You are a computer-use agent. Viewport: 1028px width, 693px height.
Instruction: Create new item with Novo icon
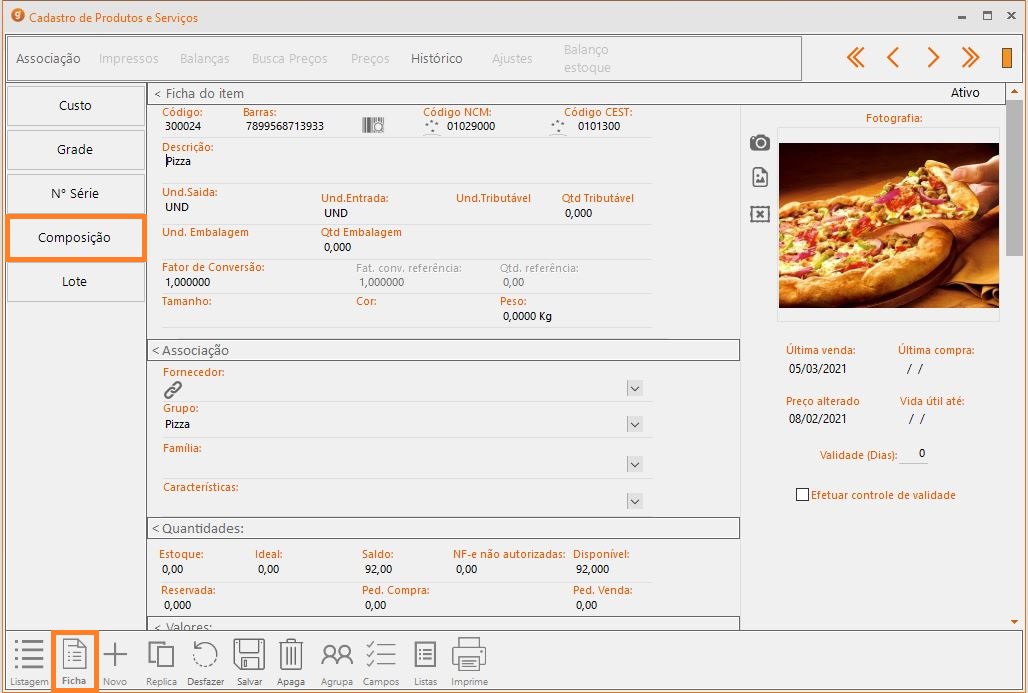115,661
